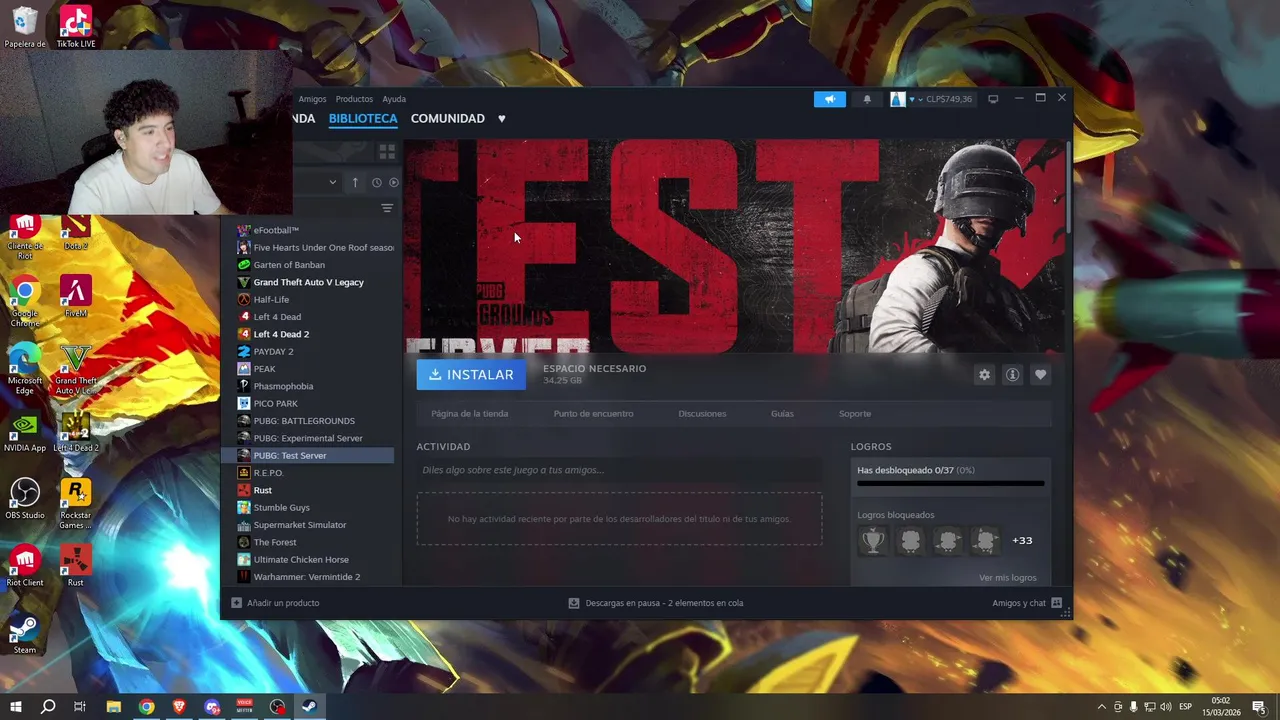Open Punto de encuentro link
This screenshot has height=720, width=1280.
tap(593, 413)
